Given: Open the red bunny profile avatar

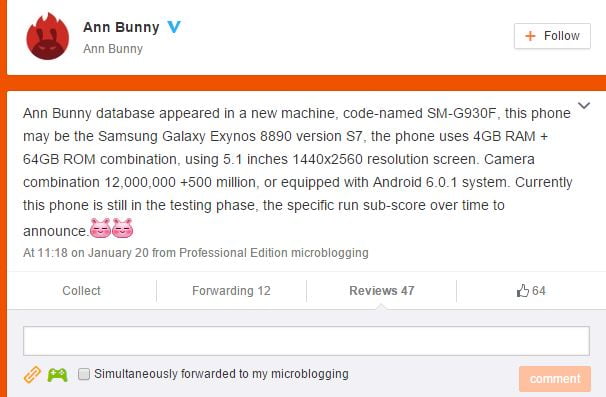Looking at the screenshot, I should (x=48, y=36).
